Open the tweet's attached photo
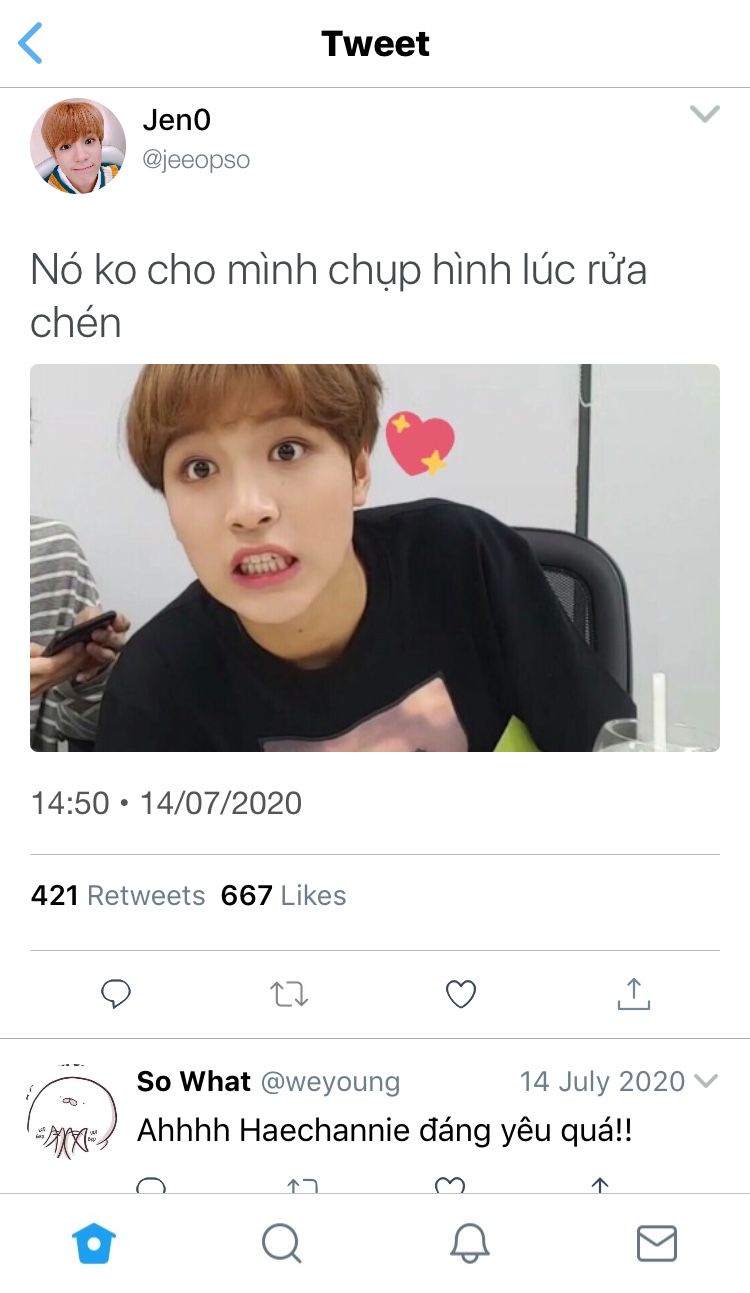This screenshot has height=1293, width=750. (375, 557)
